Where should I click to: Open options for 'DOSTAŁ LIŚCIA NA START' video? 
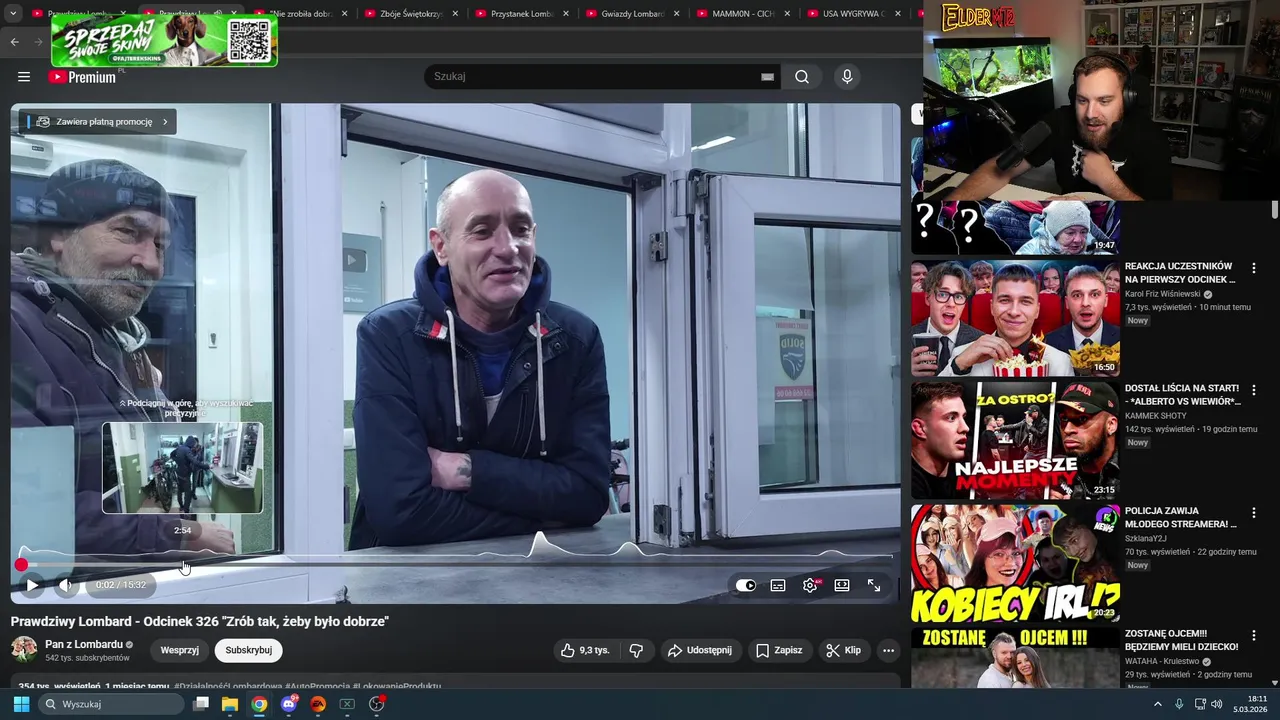point(1254,390)
